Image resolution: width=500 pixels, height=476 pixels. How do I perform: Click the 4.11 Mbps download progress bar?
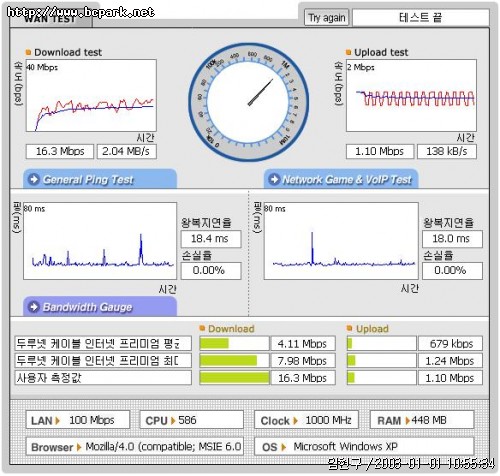click(x=234, y=343)
